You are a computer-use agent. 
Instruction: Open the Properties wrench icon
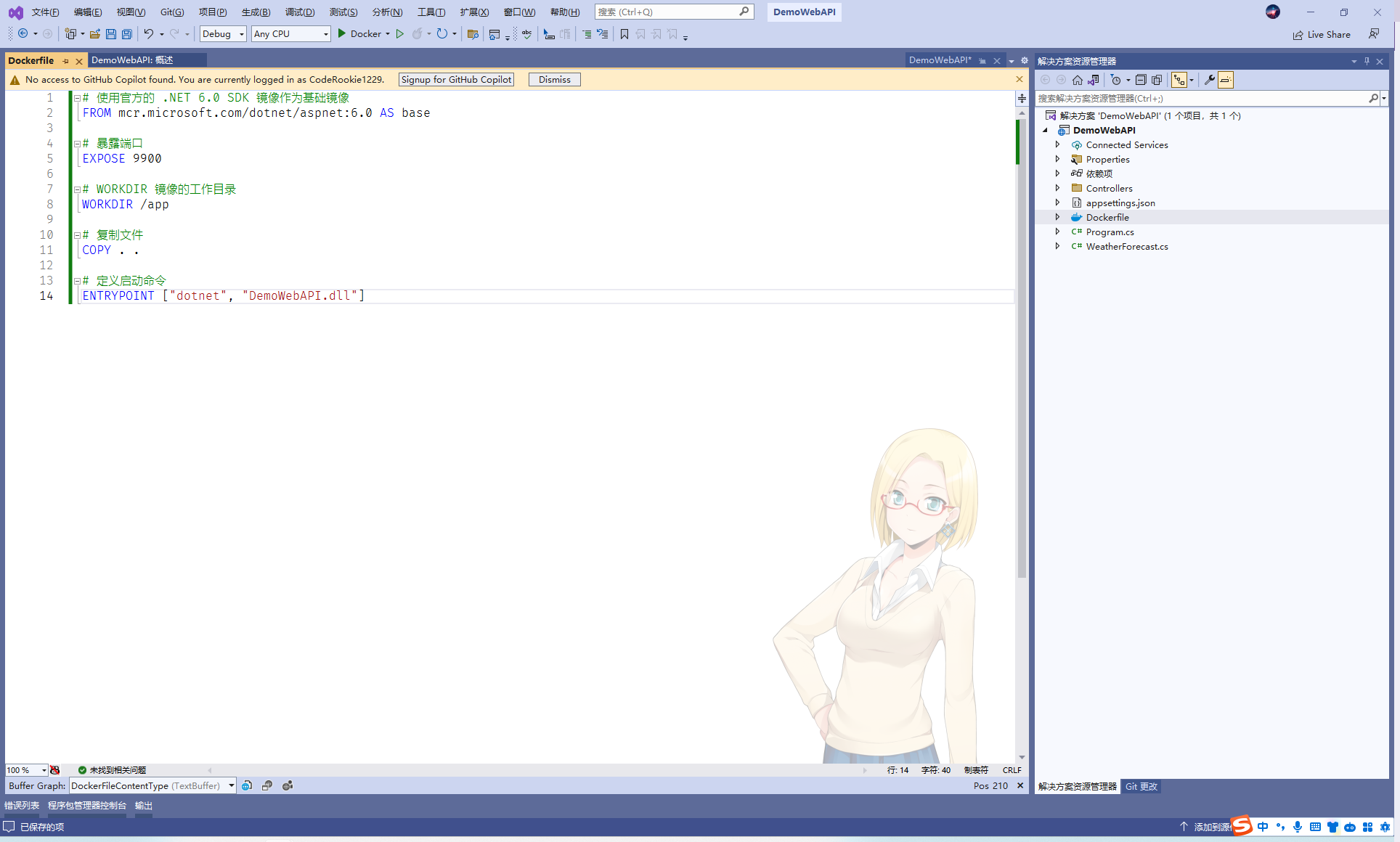click(1209, 80)
